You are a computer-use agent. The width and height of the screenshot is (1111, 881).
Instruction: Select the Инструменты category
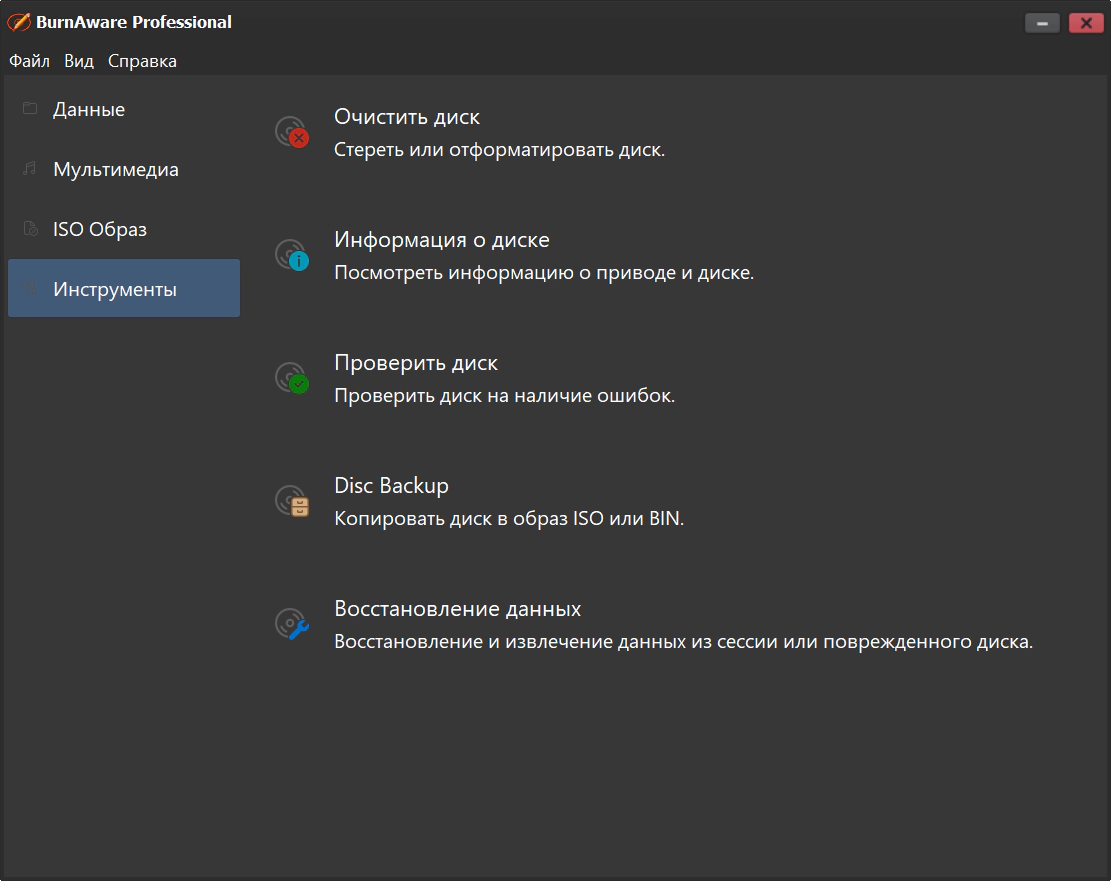pos(124,288)
